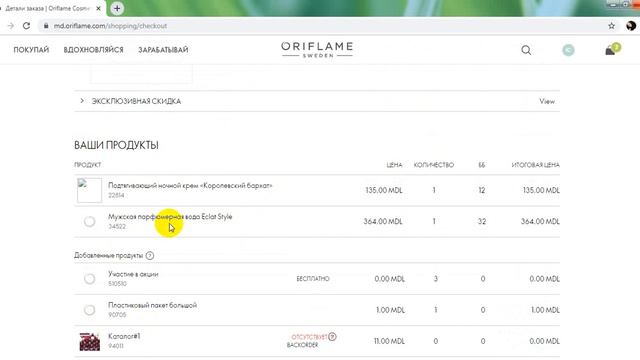Click product code 34522
The width and height of the screenshot is (640, 360).
(117, 227)
